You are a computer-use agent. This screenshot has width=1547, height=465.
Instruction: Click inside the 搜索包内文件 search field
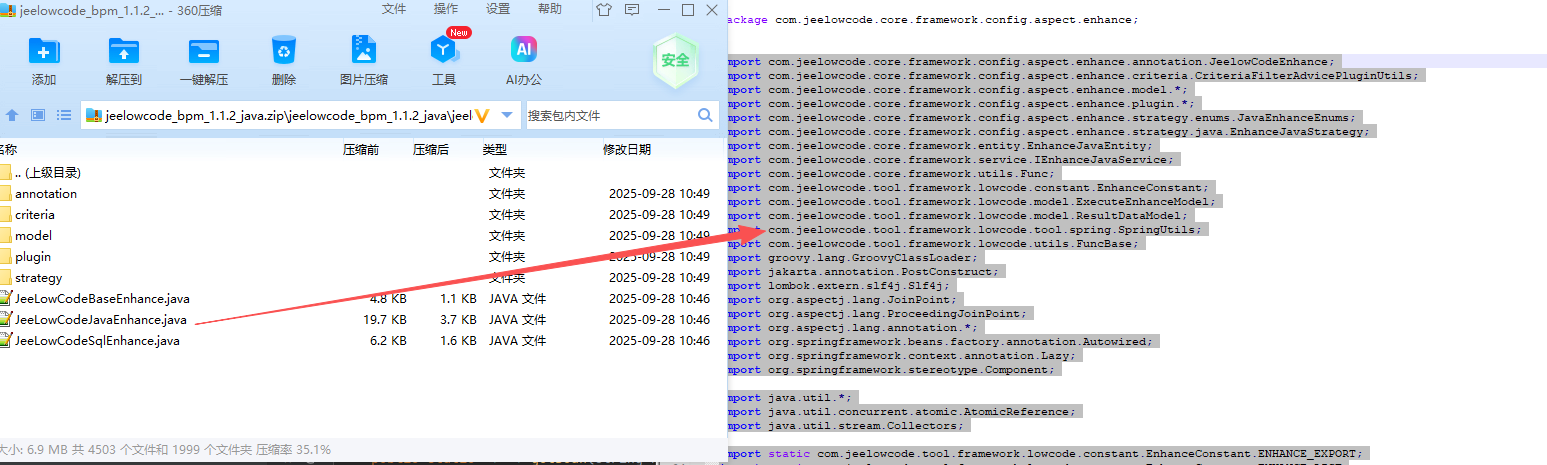tap(608, 115)
